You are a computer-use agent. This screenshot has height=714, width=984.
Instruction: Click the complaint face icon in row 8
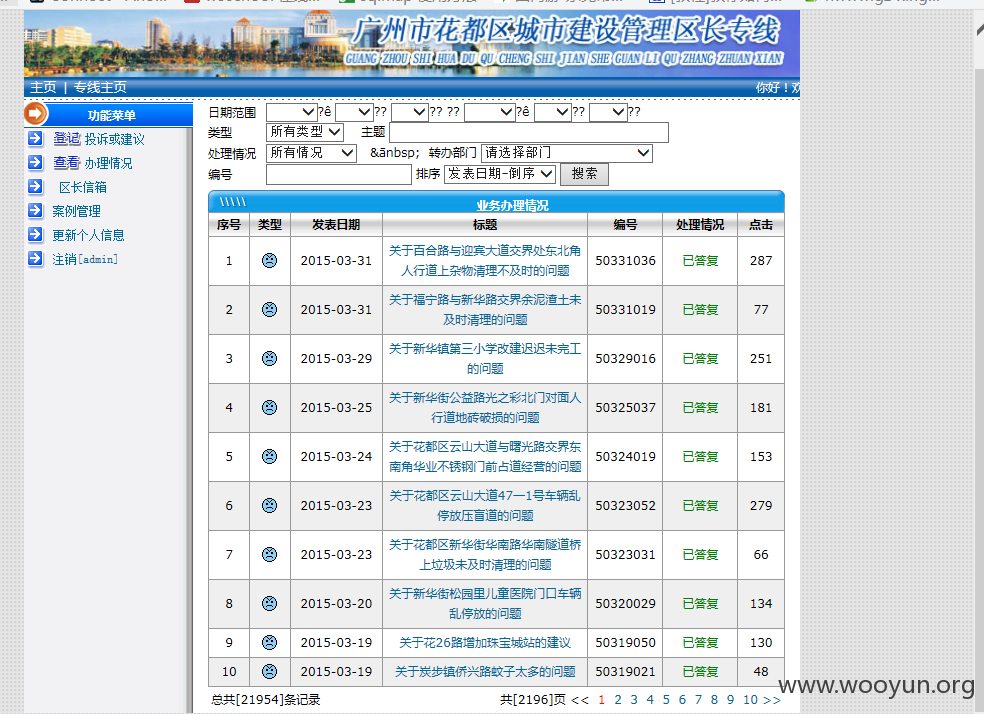tap(269, 603)
